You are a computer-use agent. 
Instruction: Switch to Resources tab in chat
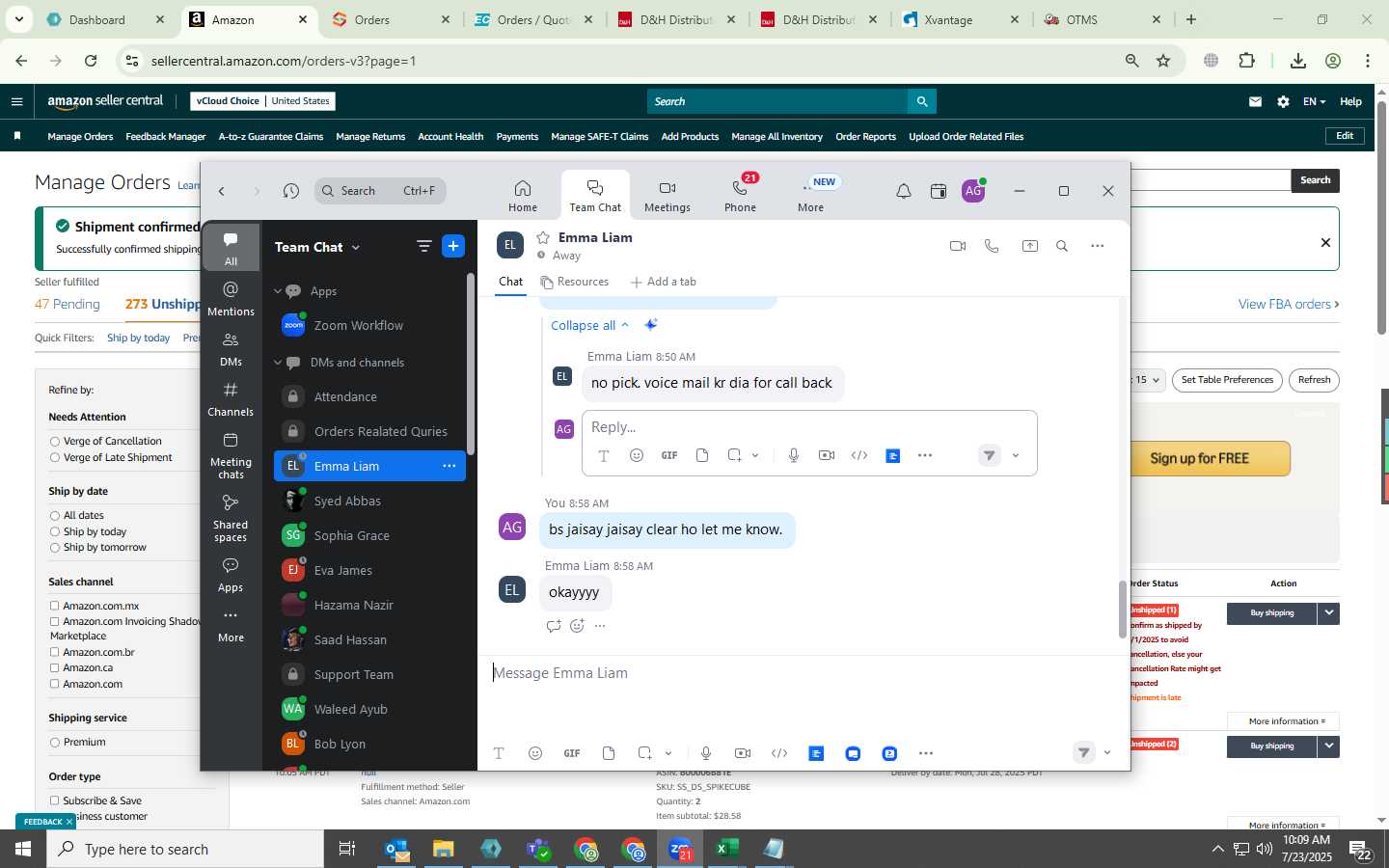[x=575, y=282]
